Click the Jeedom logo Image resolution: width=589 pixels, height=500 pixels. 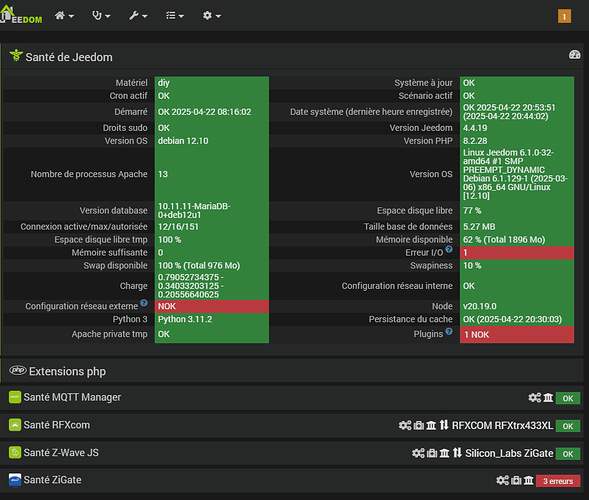click(x=21, y=15)
